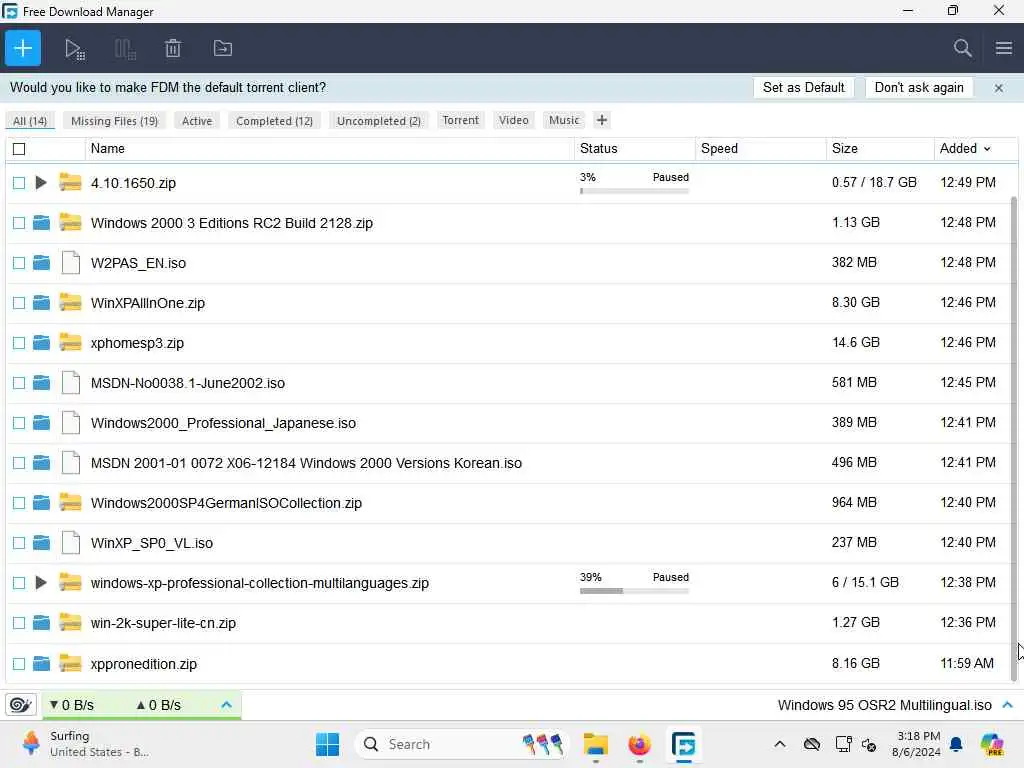Screen dimensions: 1024x768
Task: Switch to the All (14) tab
Action: tap(30, 121)
